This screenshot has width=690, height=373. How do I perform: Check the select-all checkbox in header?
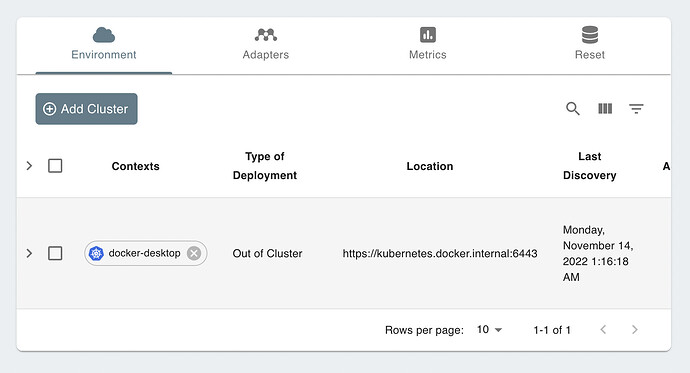(55, 166)
